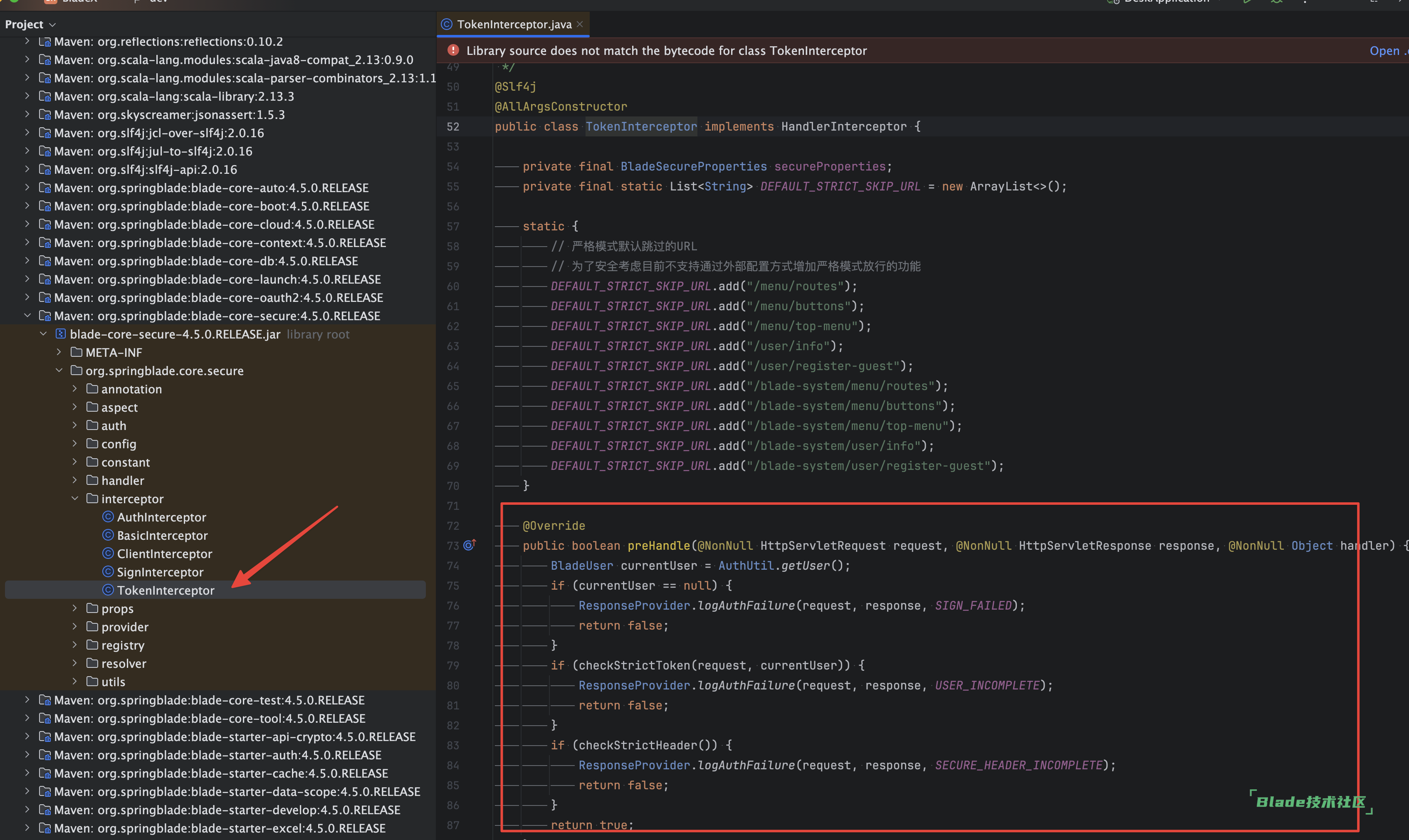Click the preHandle method name
Screen dimensions: 1409x840
658,545
